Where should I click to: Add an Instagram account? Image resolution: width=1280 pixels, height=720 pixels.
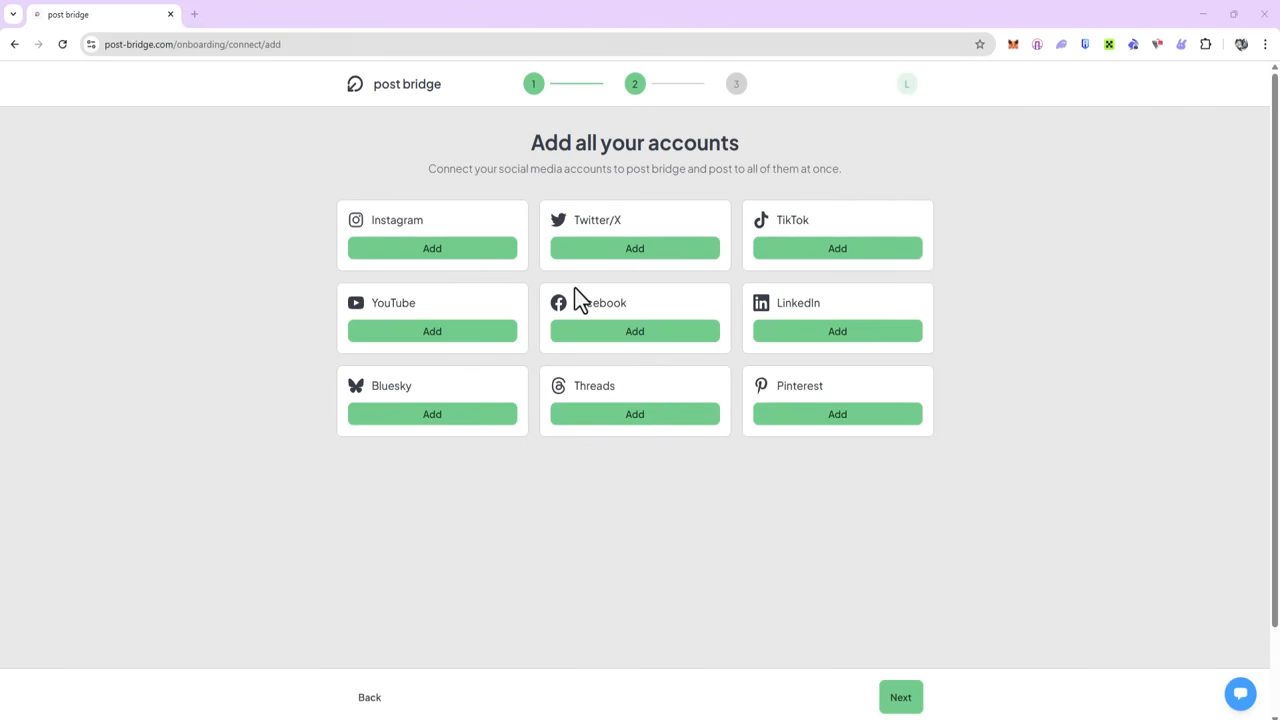(x=432, y=248)
